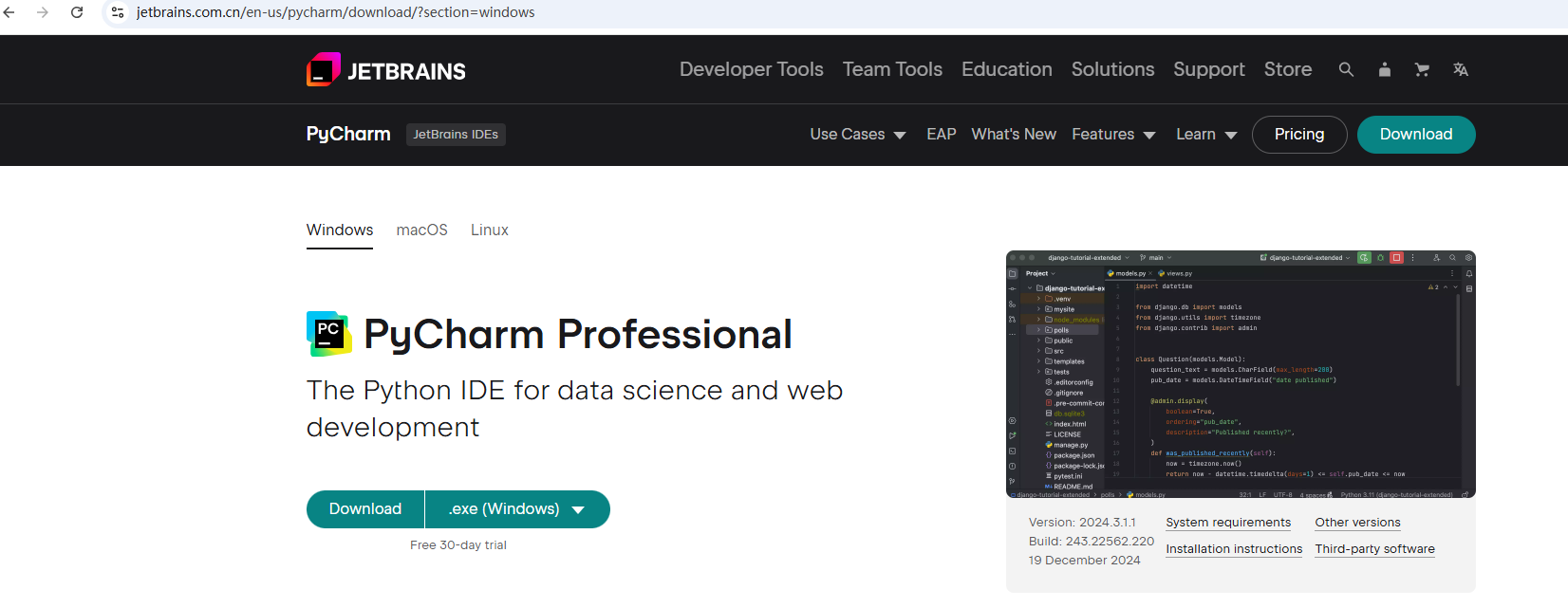Viewport: 1568px width, 608px height.
Task: Click the 'Build: 243.22562.220' text
Action: pyautogui.click(x=1092, y=542)
